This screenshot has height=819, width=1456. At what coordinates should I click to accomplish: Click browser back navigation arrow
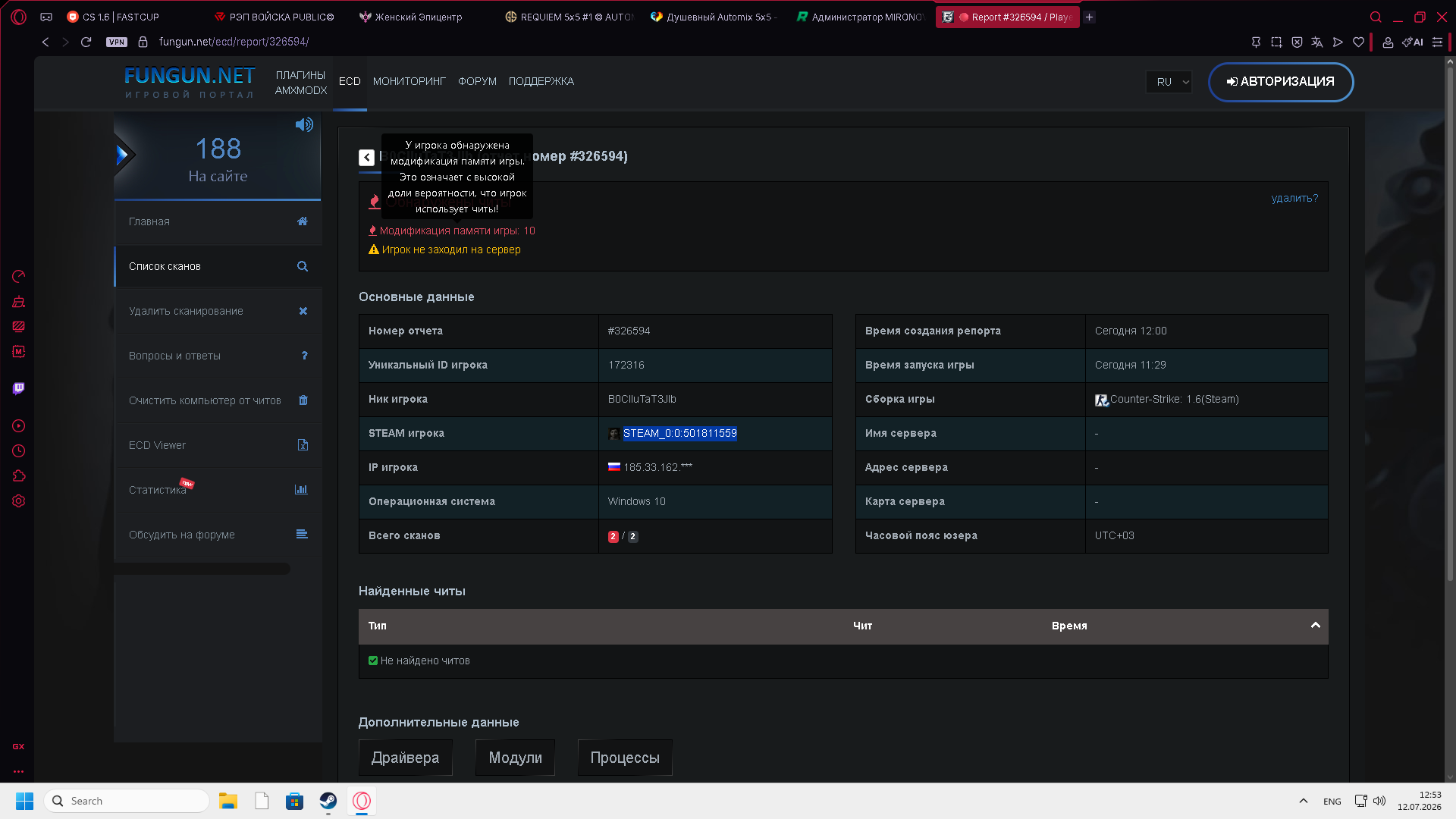point(45,42)
